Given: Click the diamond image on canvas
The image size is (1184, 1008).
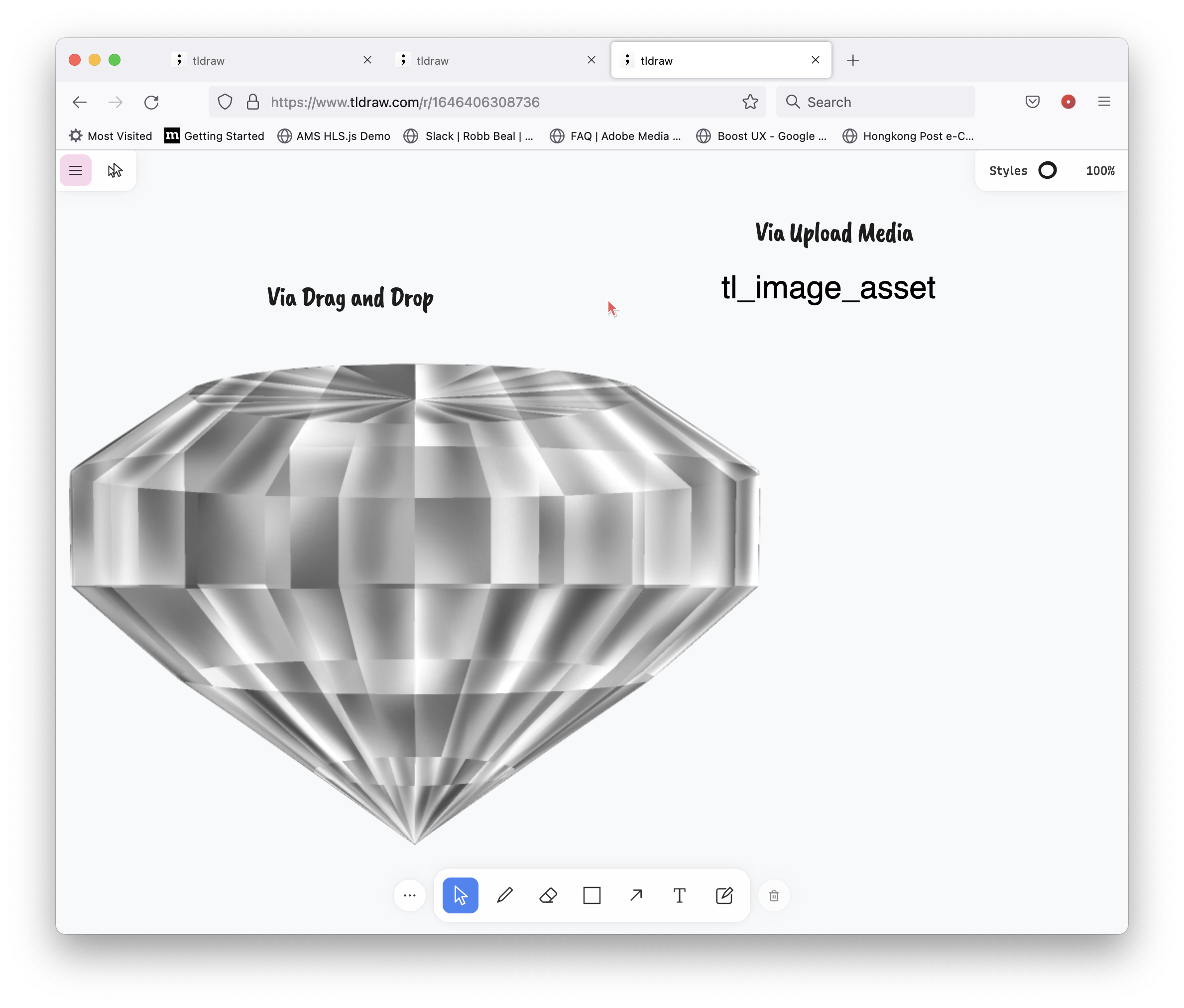Looking at the screenshot, I should point(415,571).
